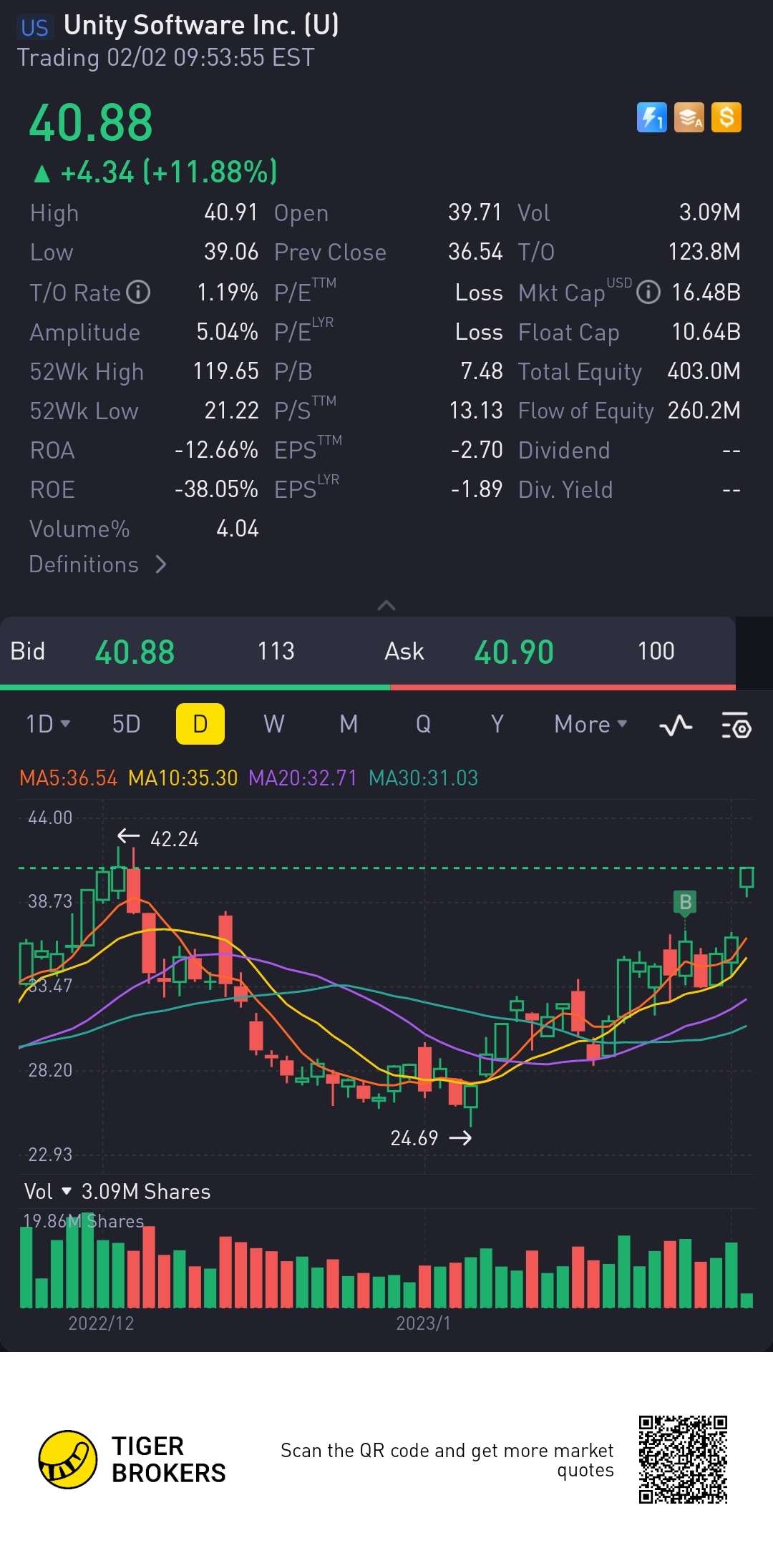
Task: Tap the 52Wk Low value 21.22
Action: (231, 411)
